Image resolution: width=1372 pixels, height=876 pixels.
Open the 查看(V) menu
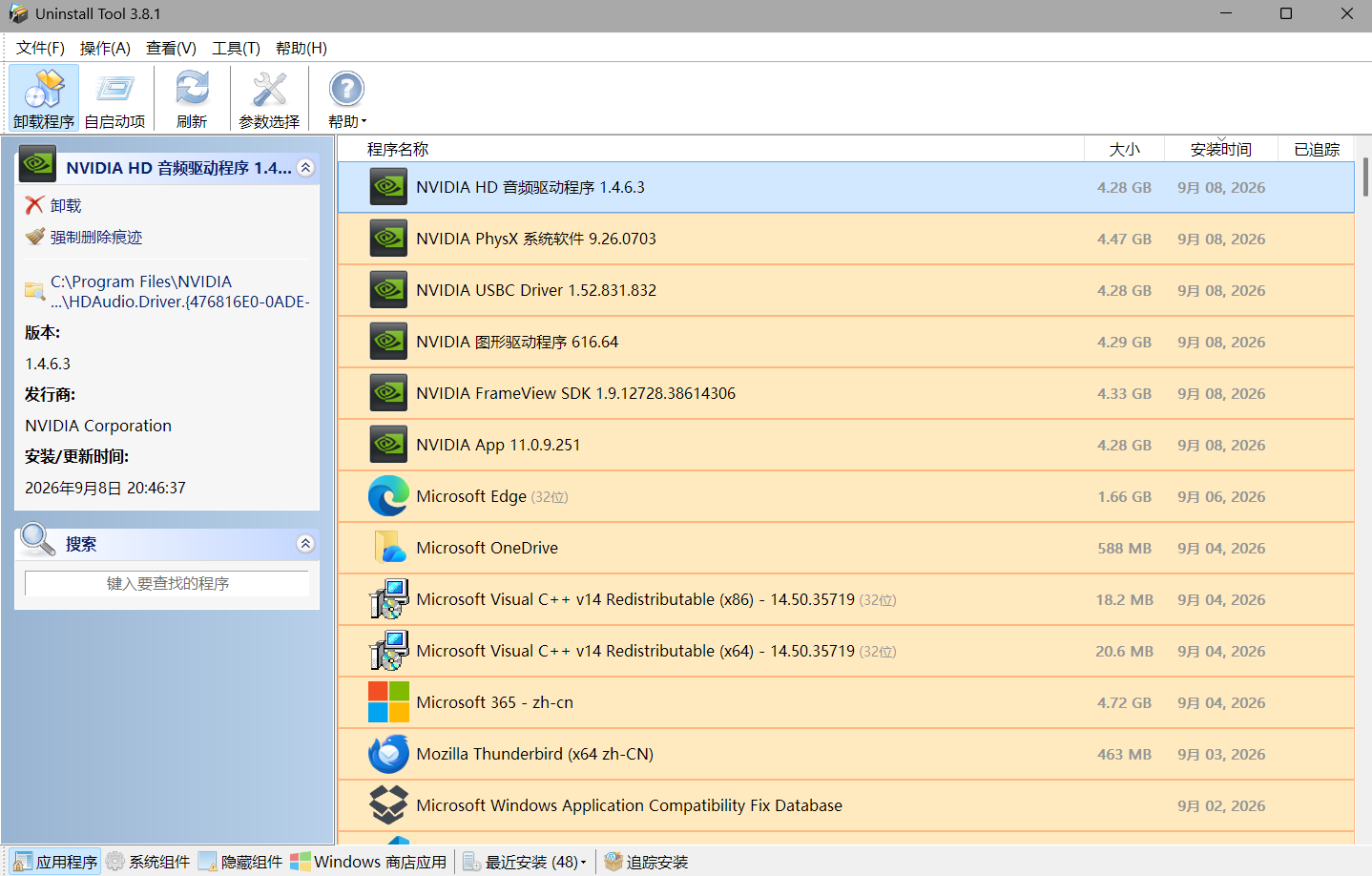click(171, 48)
